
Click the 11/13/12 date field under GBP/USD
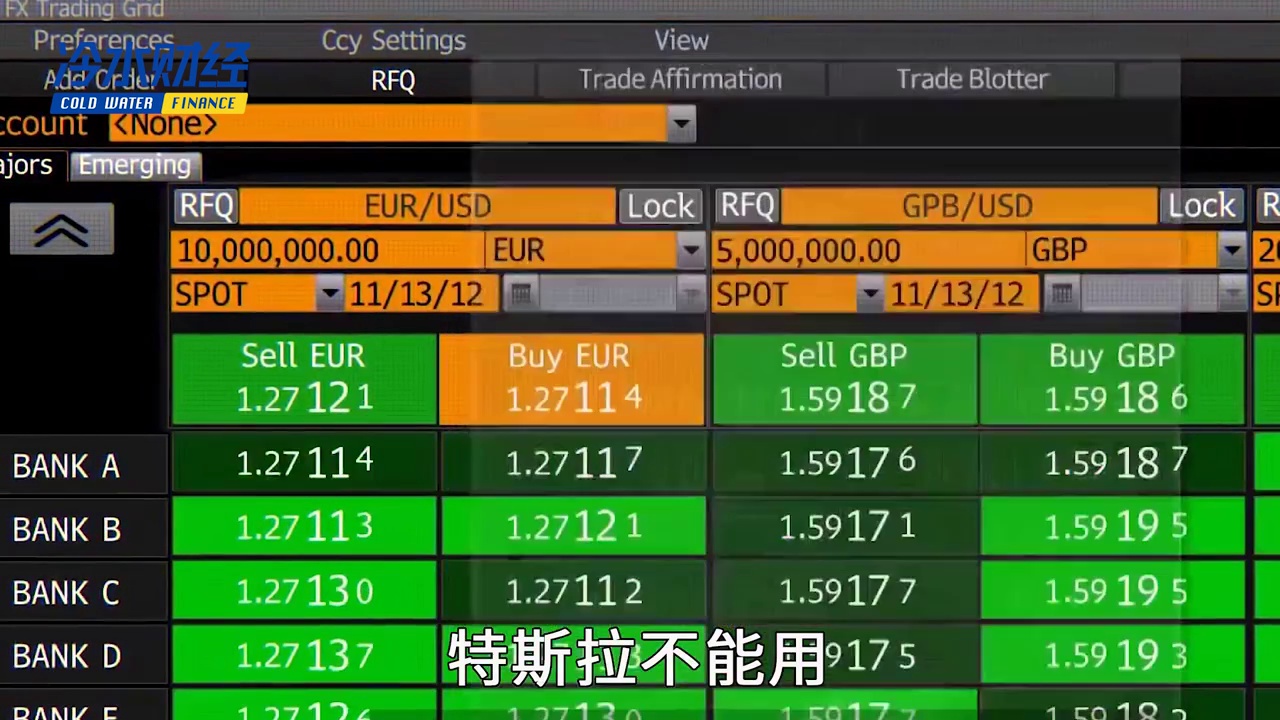(x=963, y=294)
